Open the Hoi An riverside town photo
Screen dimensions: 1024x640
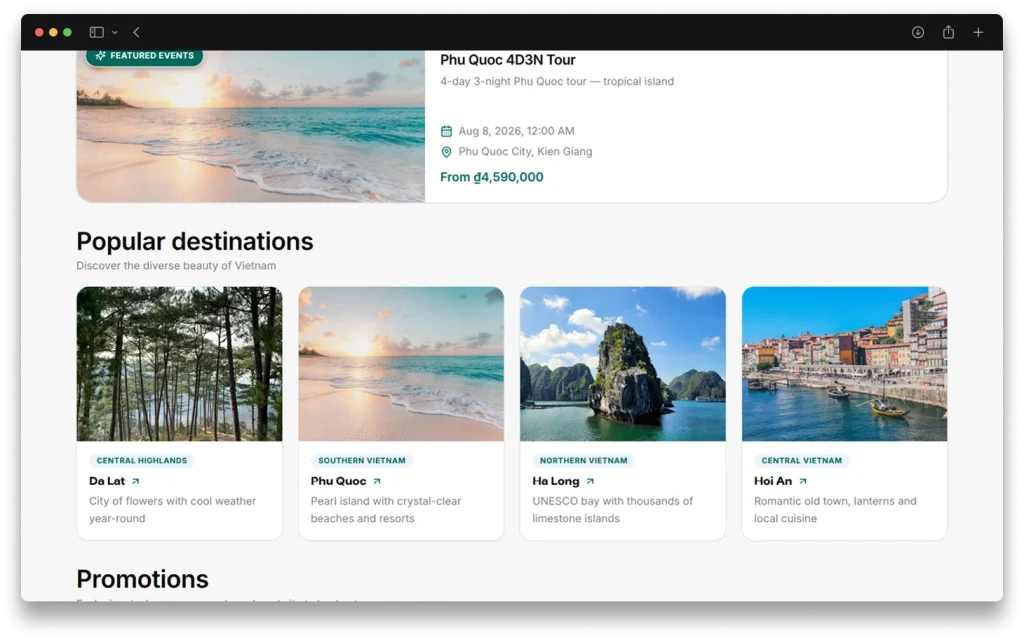point(844,364)
